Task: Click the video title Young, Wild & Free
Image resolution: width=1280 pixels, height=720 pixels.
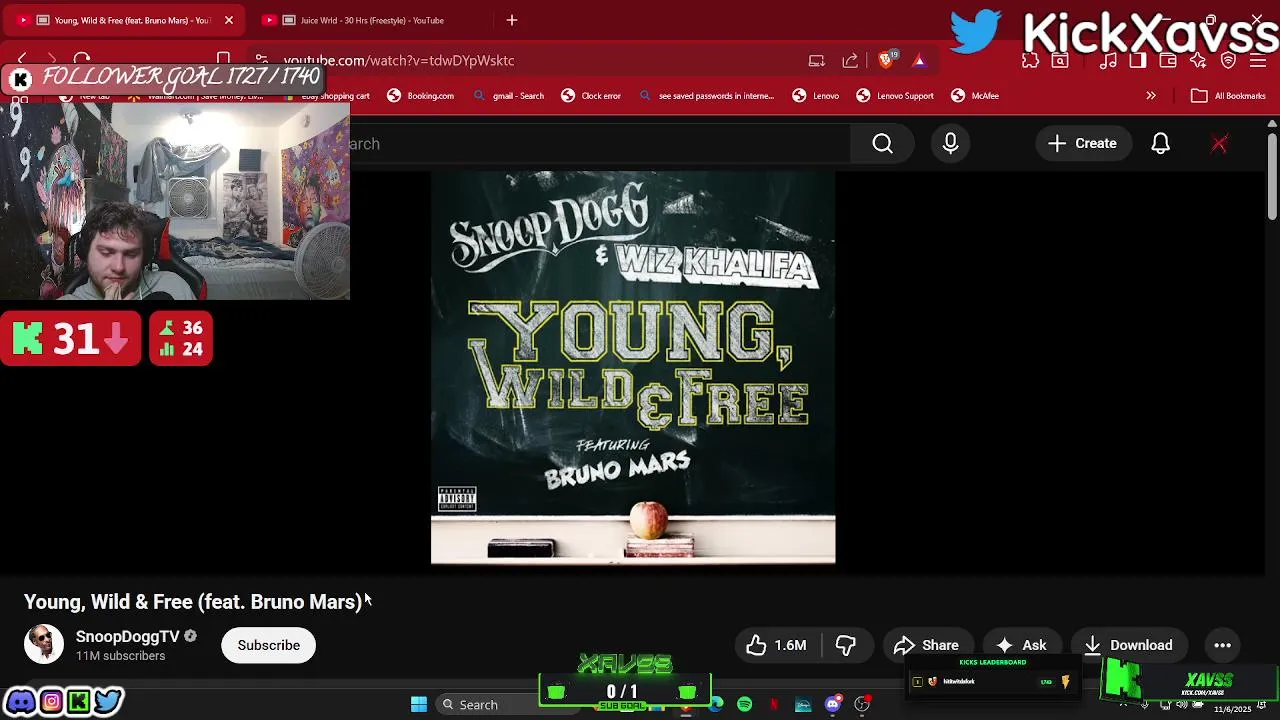Action: coord(193,602)
